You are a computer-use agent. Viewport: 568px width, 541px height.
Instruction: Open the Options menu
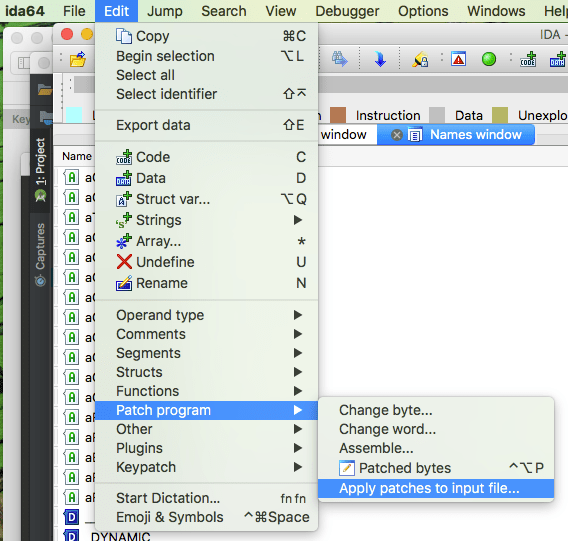pyautogui.click(x=423, y=11)
